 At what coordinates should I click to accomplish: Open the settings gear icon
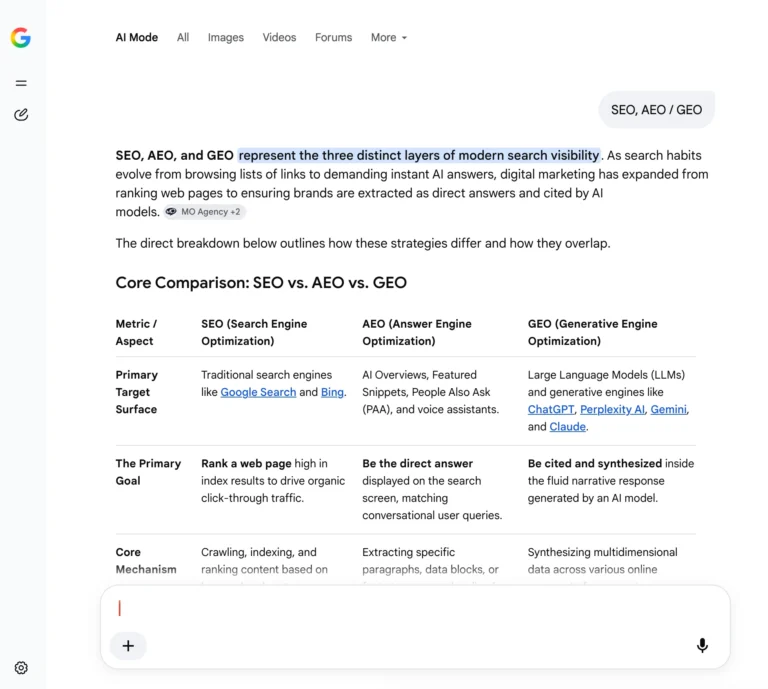21,668
